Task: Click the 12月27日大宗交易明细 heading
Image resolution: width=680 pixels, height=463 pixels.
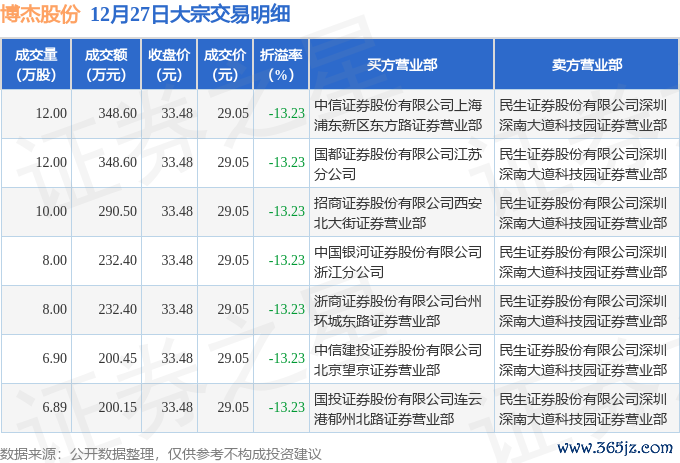Action: (x=190, y=14)
